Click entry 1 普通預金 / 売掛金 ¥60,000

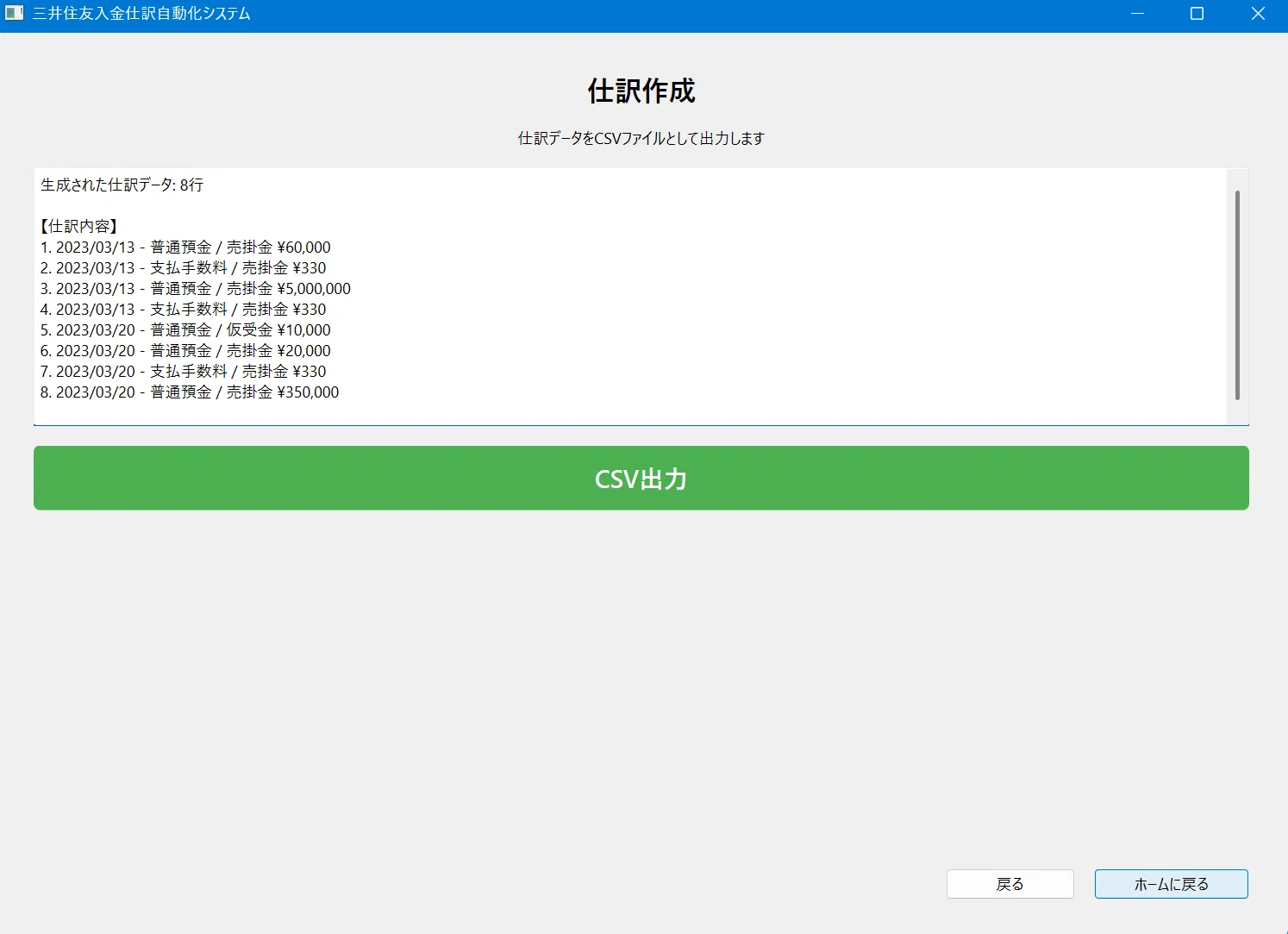[185, 248]
